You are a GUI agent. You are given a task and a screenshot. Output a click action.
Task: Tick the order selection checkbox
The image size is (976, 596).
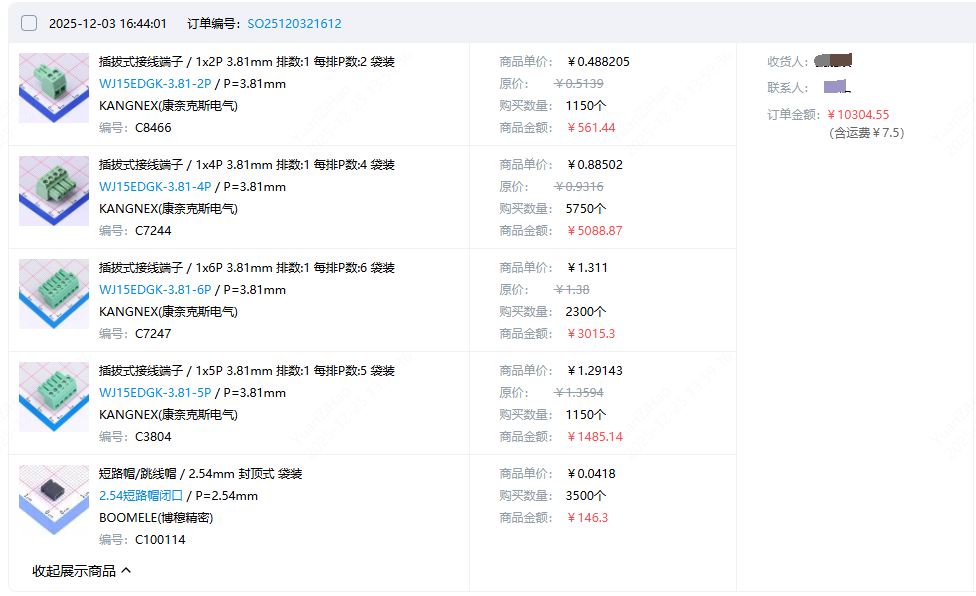point(29,23)
